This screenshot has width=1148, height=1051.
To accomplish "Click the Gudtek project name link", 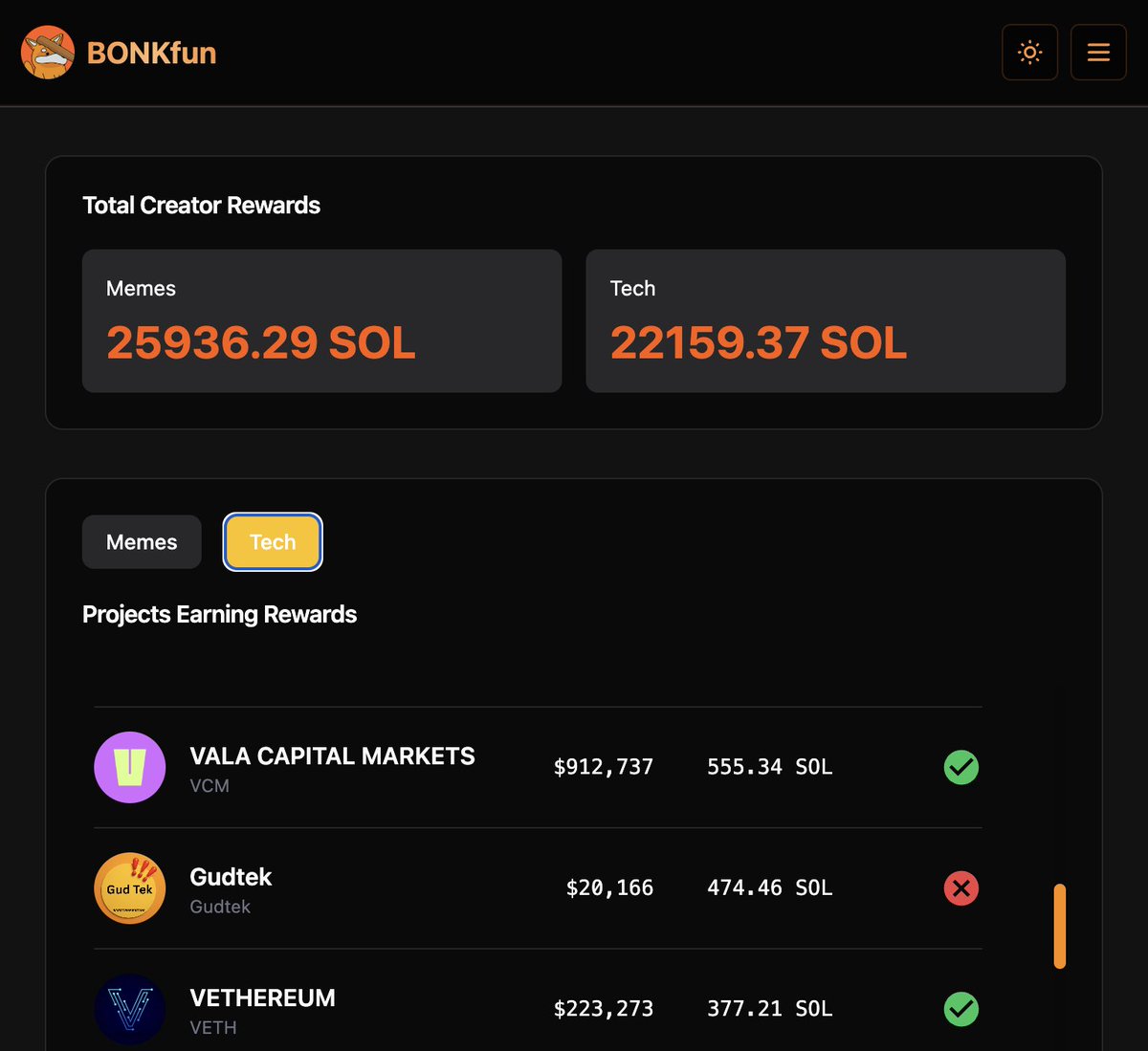I will 230,877.
